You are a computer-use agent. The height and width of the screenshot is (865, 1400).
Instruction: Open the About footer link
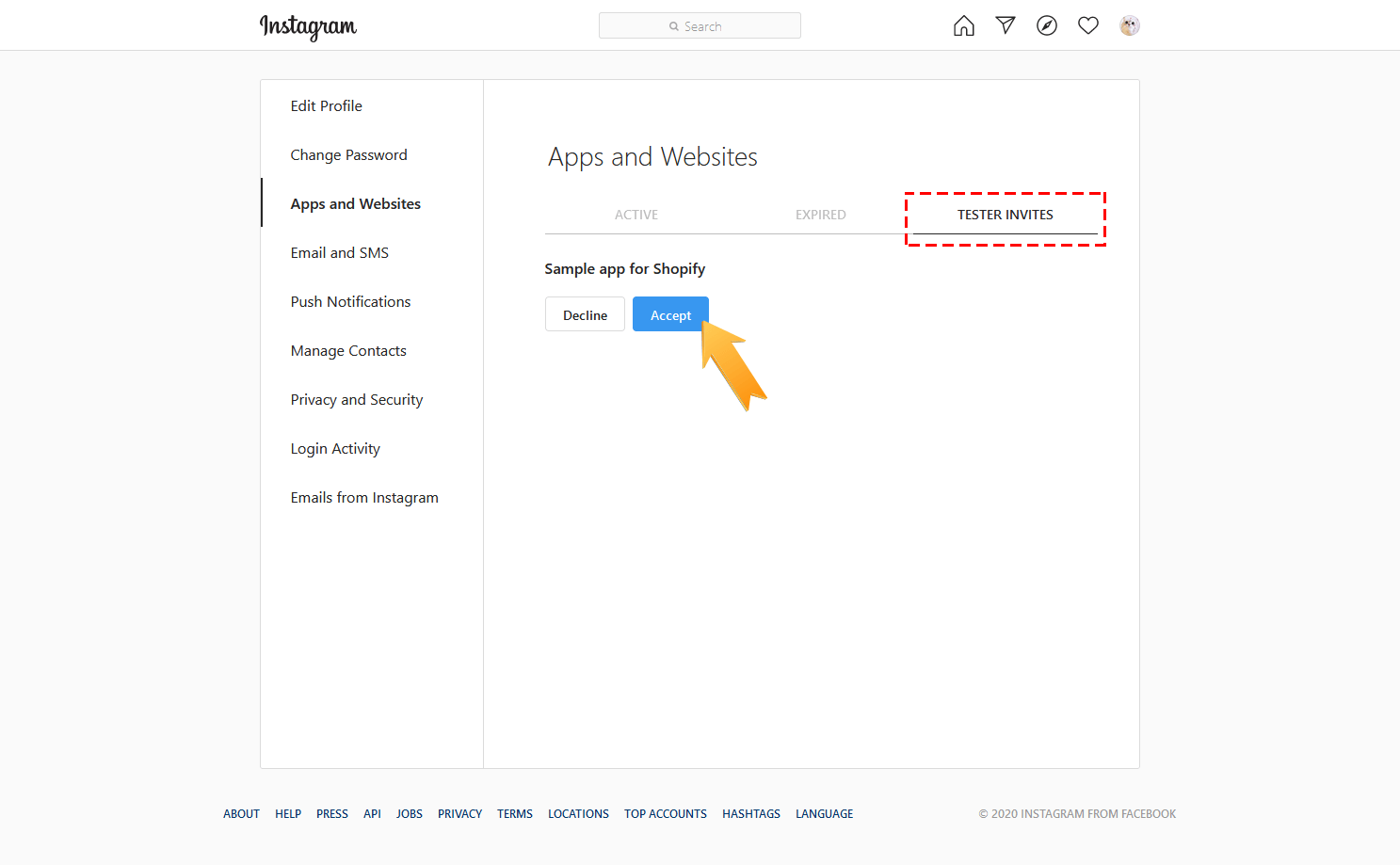tap(241, 814)
